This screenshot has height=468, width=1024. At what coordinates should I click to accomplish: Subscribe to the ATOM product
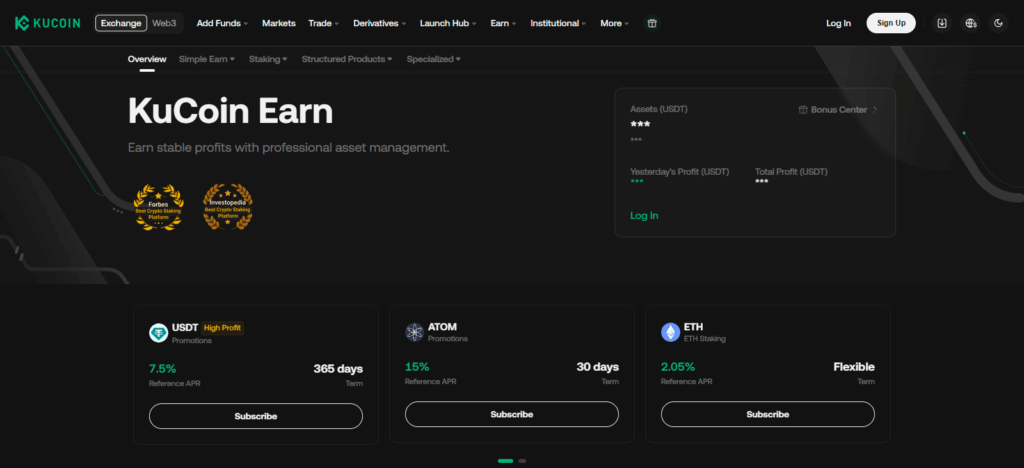point(512,414)
